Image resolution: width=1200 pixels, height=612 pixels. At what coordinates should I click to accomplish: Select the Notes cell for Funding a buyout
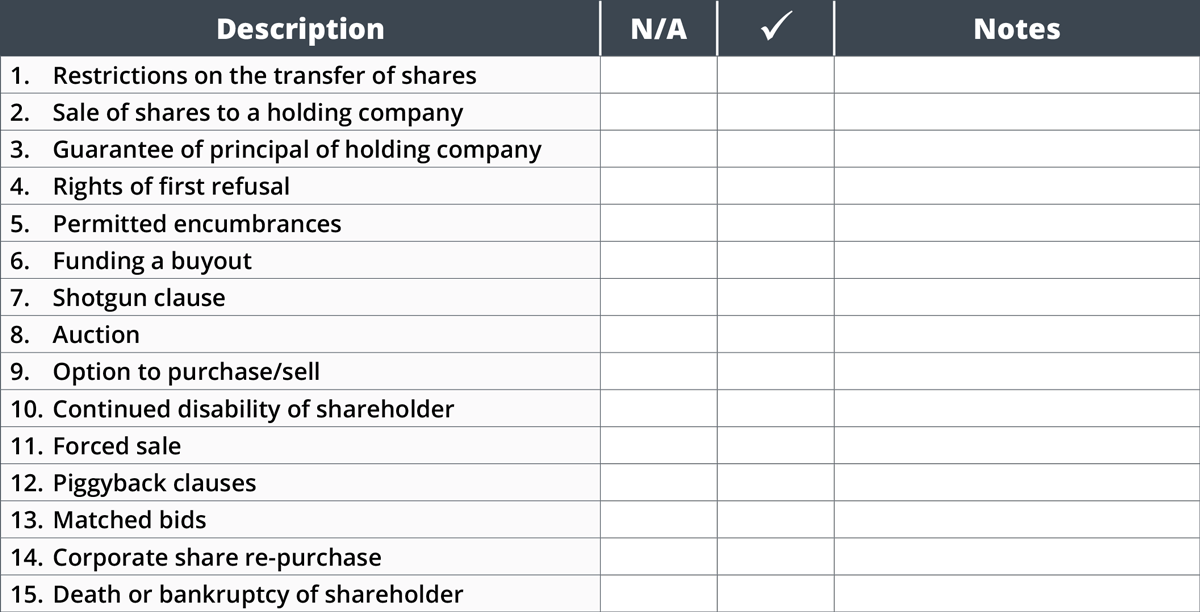pyautogui.click(x=1017, y=260)
